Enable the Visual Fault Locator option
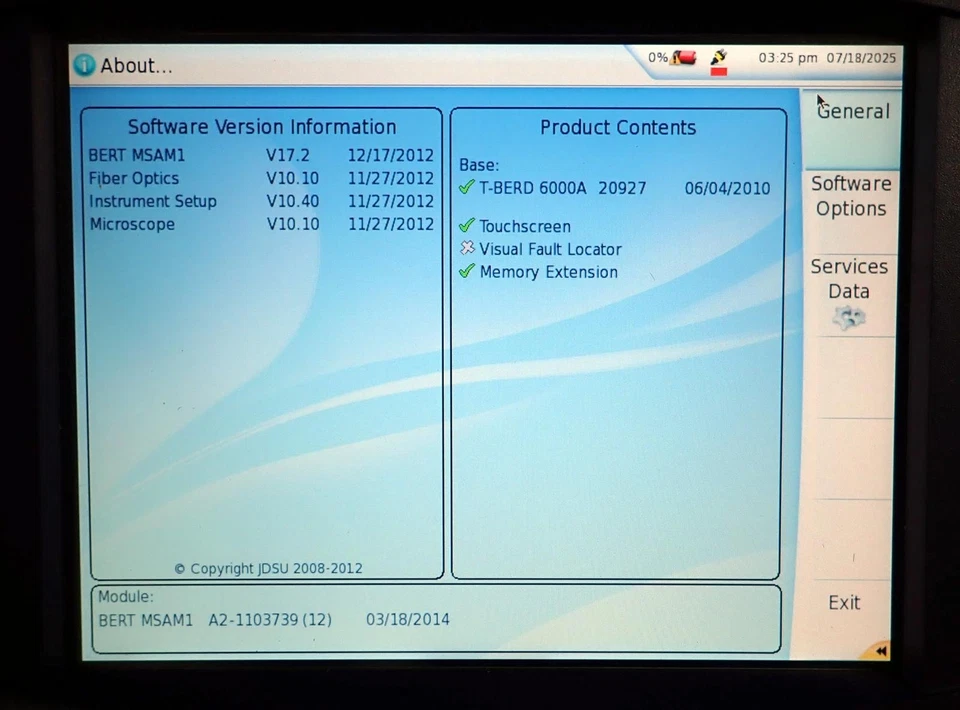This screenshot has width=960, height=710. [550, 249]
